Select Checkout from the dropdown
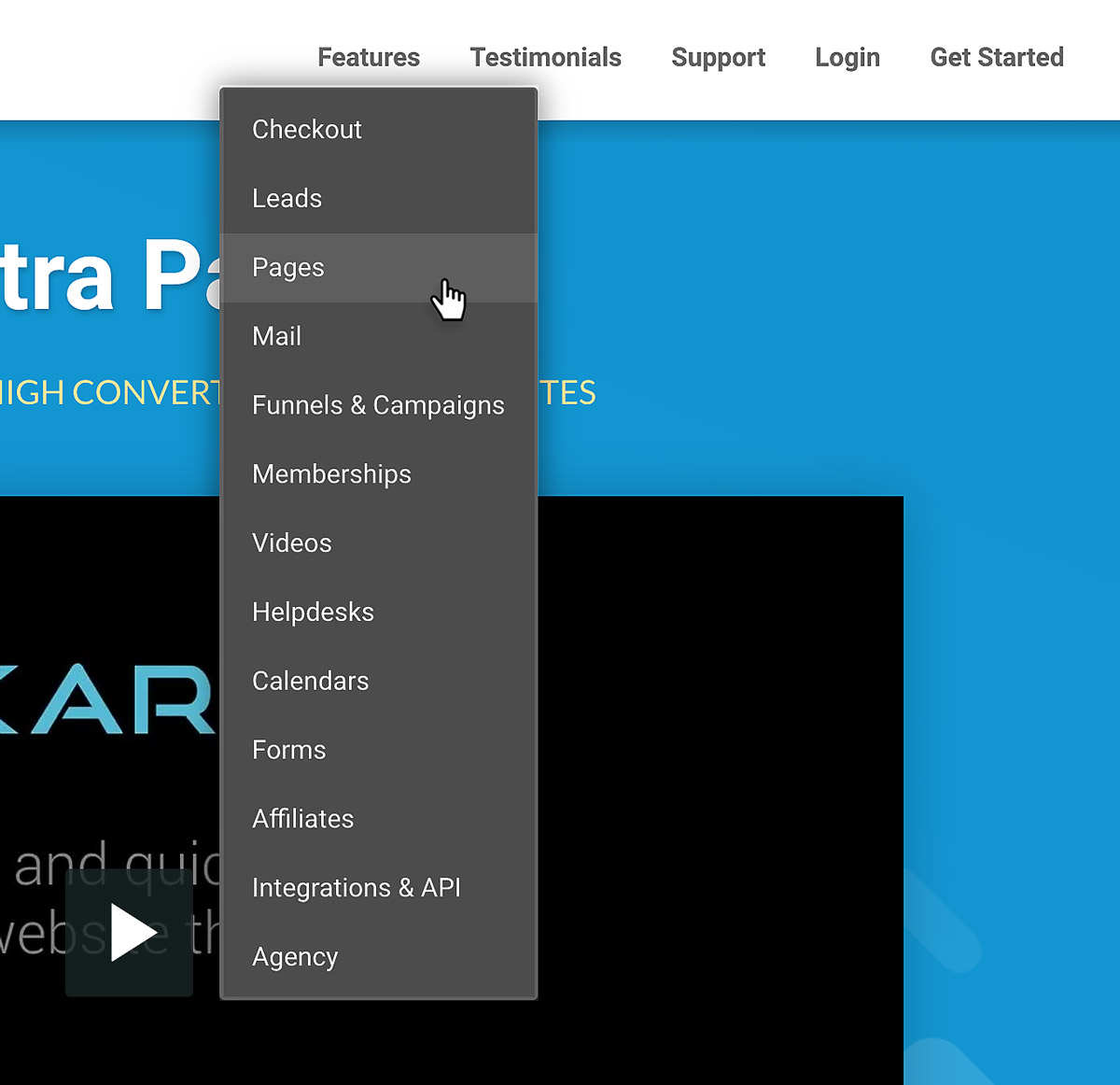This screenshot has width=1120, height=1085. (x=307, y=130)
